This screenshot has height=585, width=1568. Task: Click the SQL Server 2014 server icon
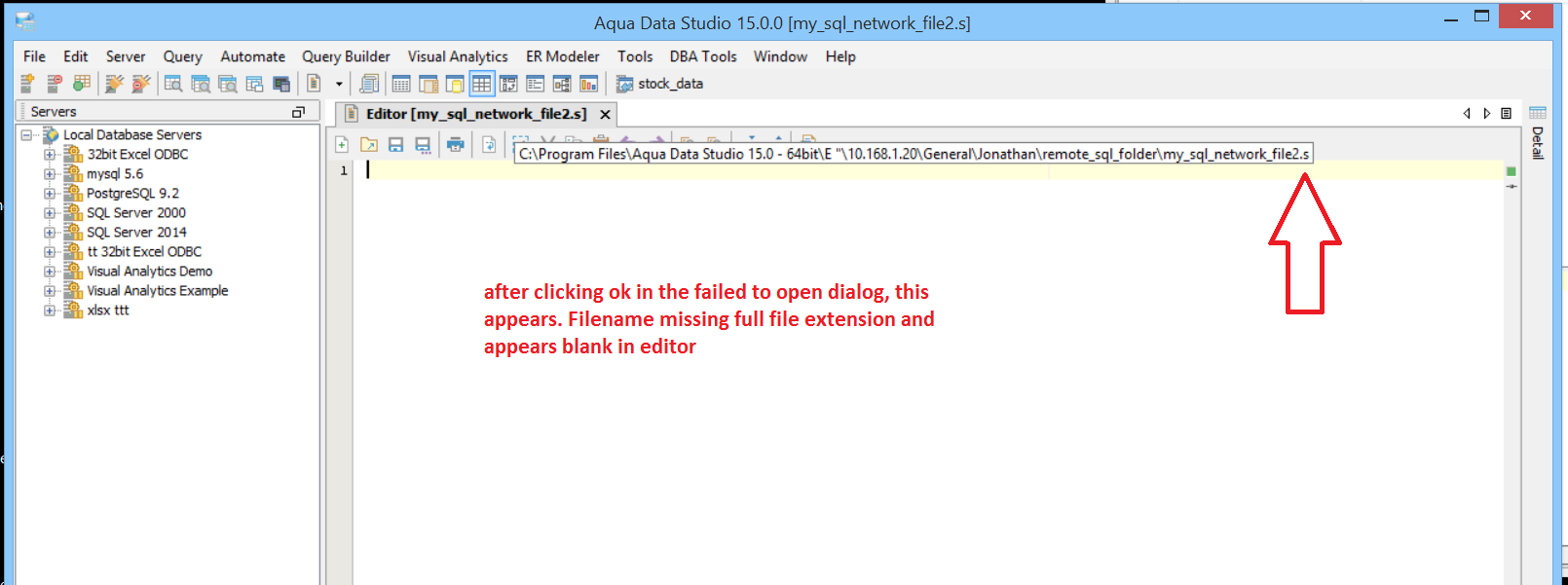click(73, 232)
